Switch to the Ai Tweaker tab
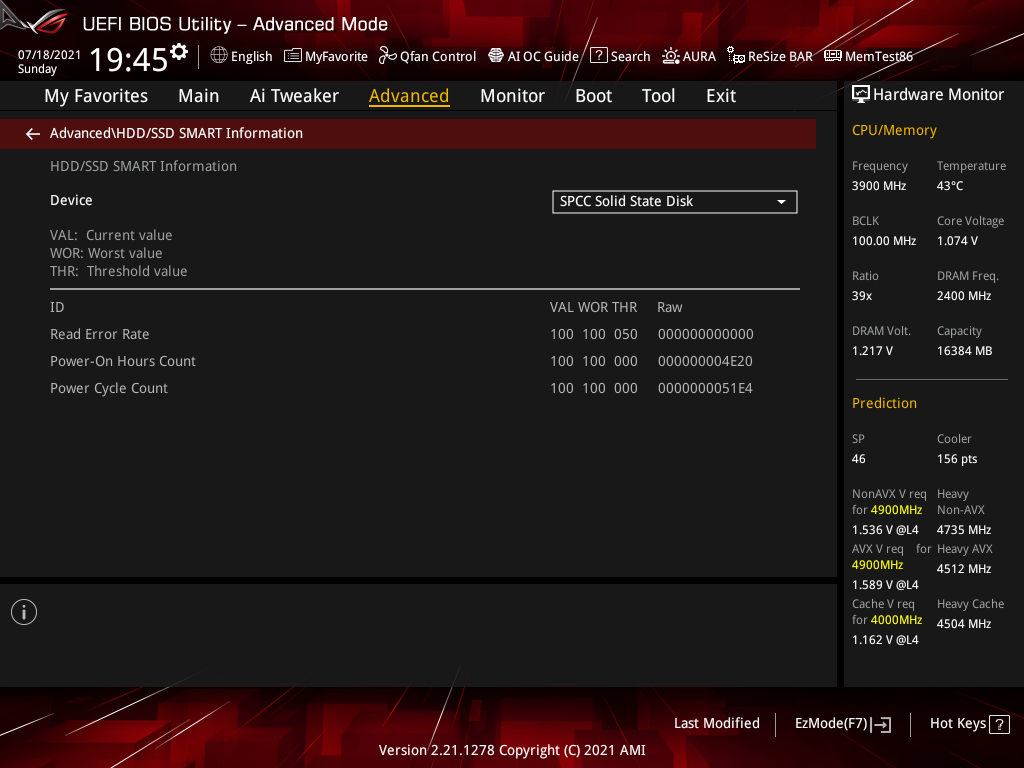This screenshot has width=1024, height=768. [x=294, y=95]
